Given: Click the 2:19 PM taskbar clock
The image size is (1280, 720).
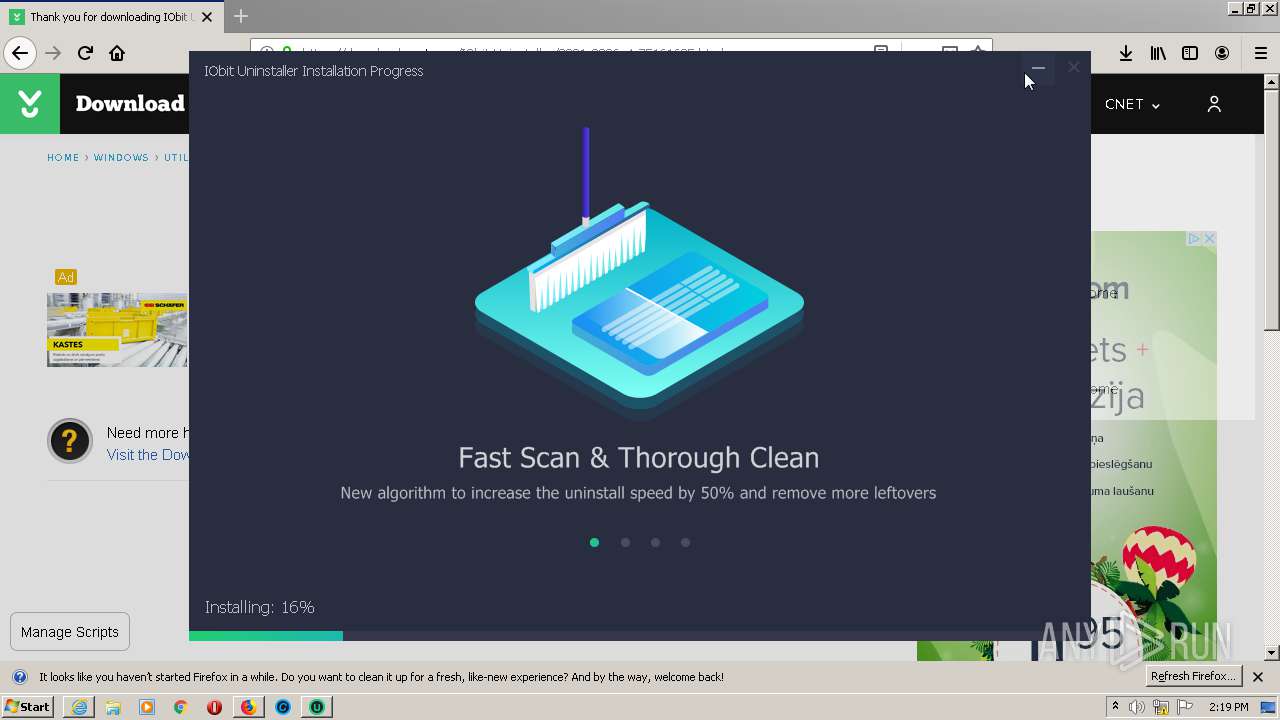Looking at the screenshot, I should coord(1228,707).
